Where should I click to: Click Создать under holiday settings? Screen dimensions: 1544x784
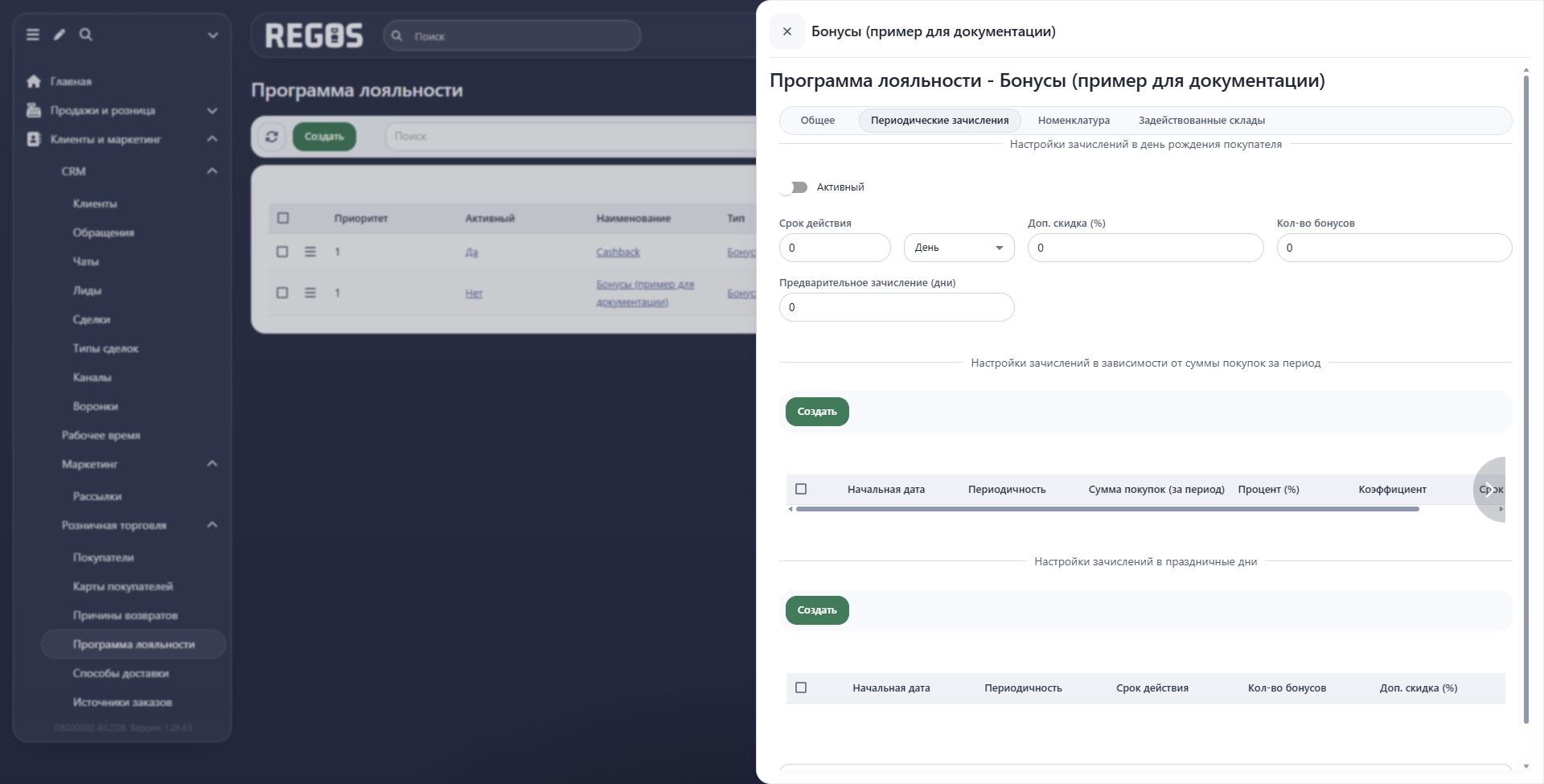click(817, 610)
